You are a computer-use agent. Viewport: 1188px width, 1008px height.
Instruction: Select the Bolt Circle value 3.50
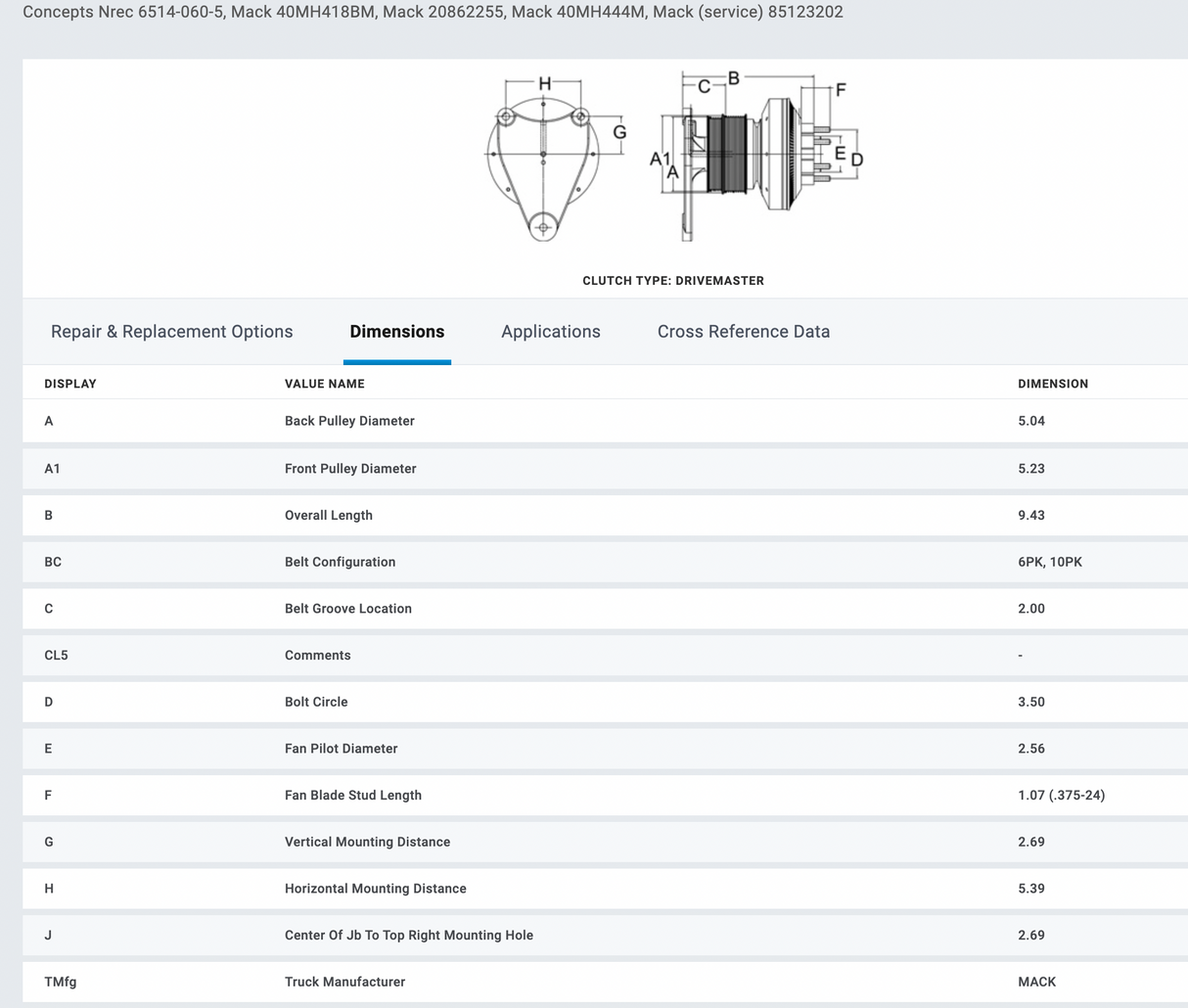(1030, 702)
